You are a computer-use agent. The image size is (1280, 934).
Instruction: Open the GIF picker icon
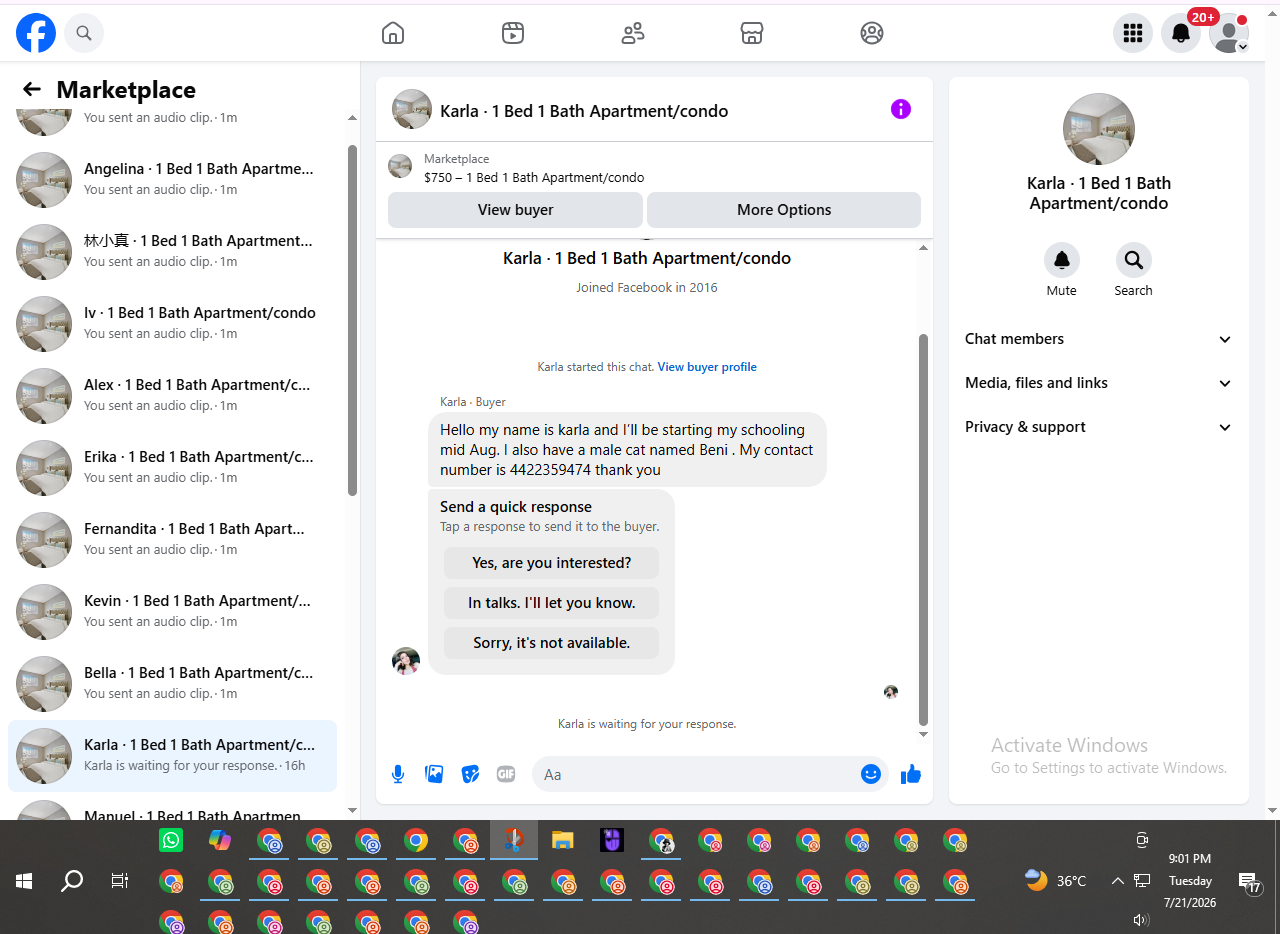(x=506, y=774)
